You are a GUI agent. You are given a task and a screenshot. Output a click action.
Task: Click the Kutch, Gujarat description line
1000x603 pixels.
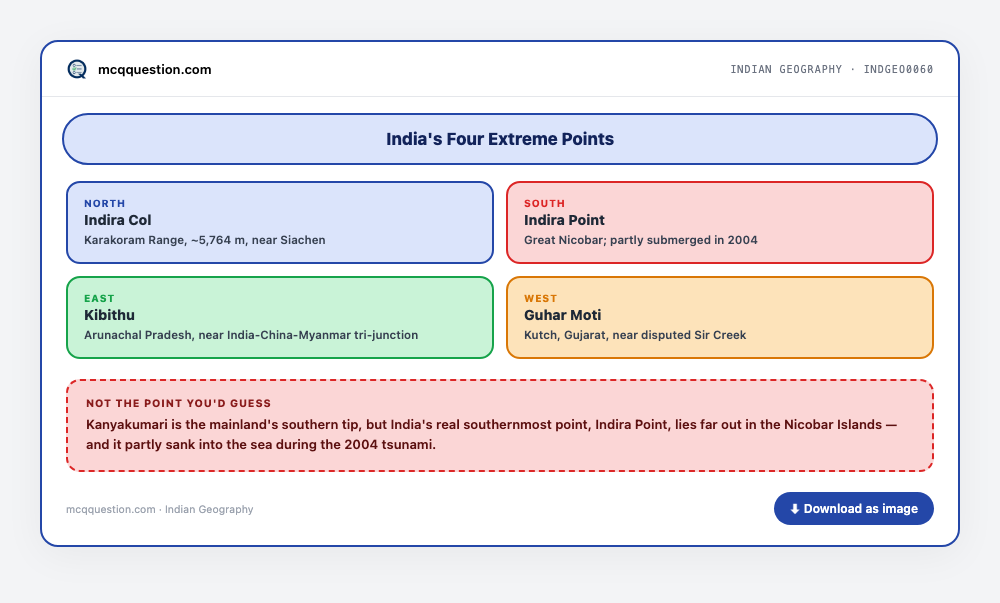(635, 335)
